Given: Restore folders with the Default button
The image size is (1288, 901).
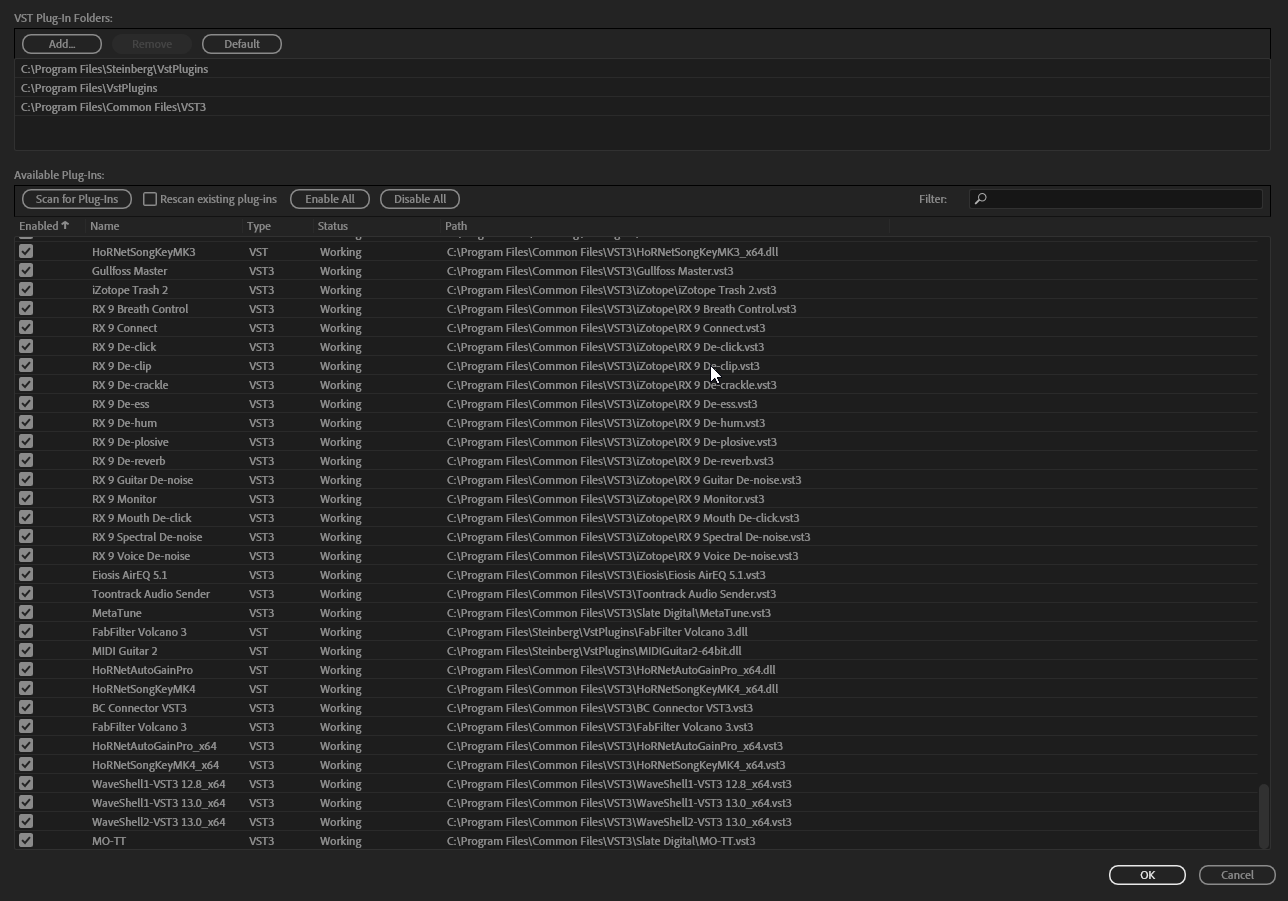Looking at the screenshot, I should [241, 43].
